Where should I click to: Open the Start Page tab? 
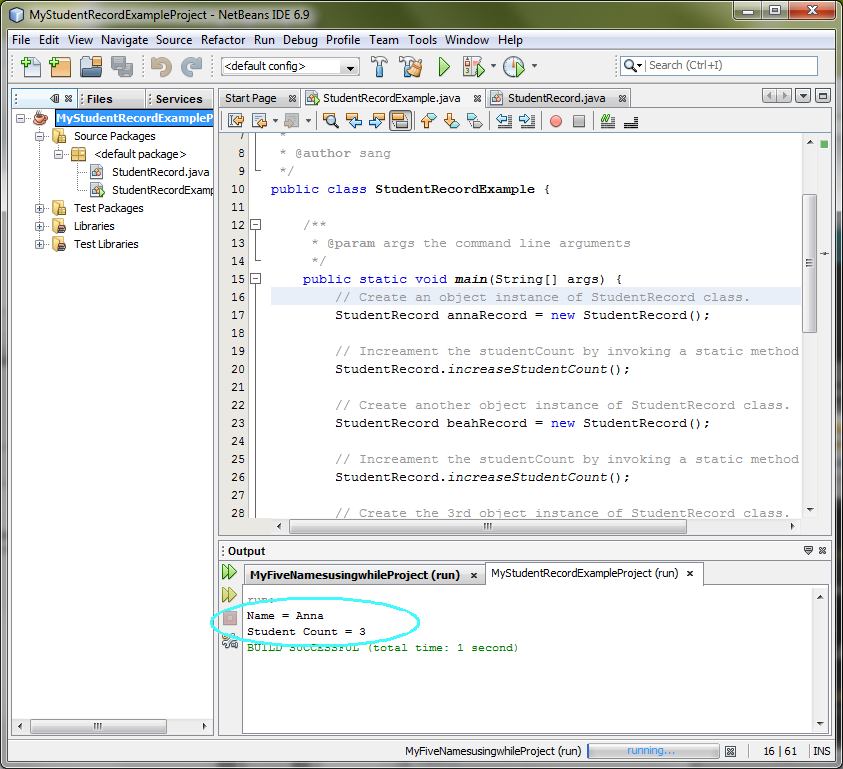251,98
